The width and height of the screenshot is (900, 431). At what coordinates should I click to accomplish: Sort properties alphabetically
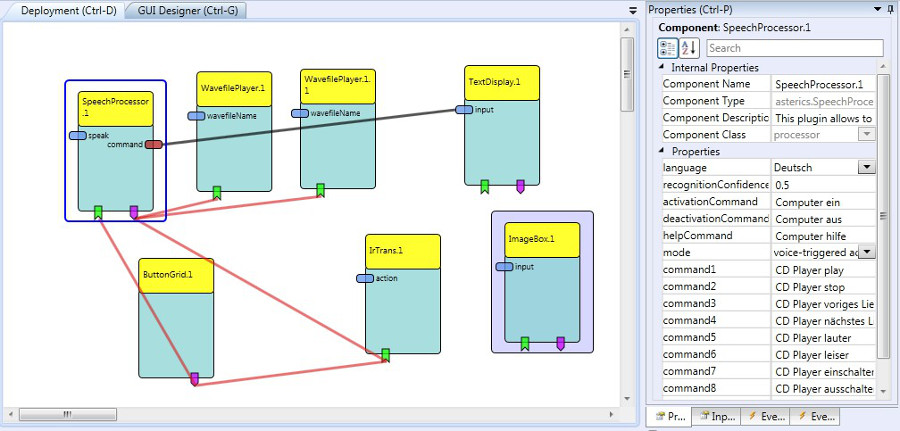[x=689, y=48]
